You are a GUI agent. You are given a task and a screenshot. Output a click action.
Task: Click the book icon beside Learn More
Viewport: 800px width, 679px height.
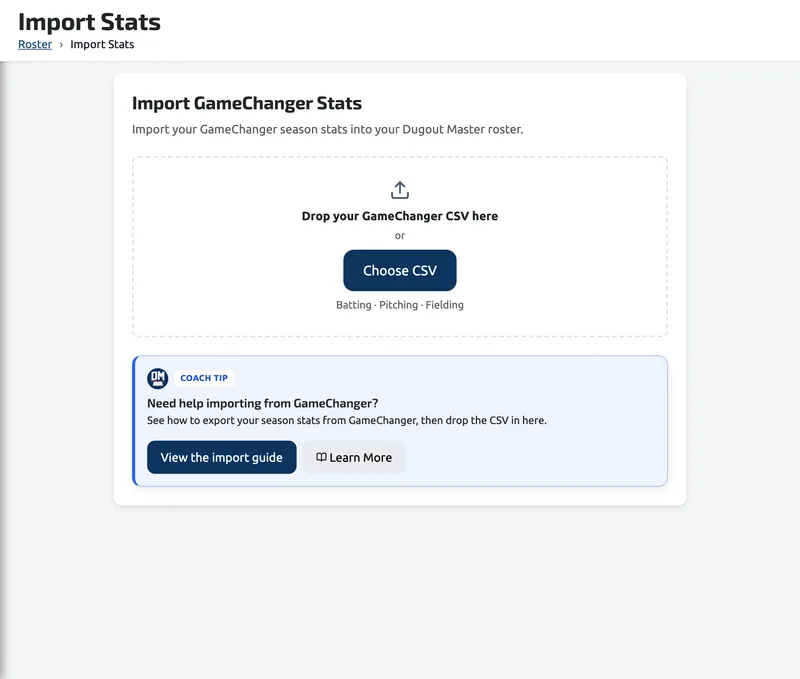point(321,457)
